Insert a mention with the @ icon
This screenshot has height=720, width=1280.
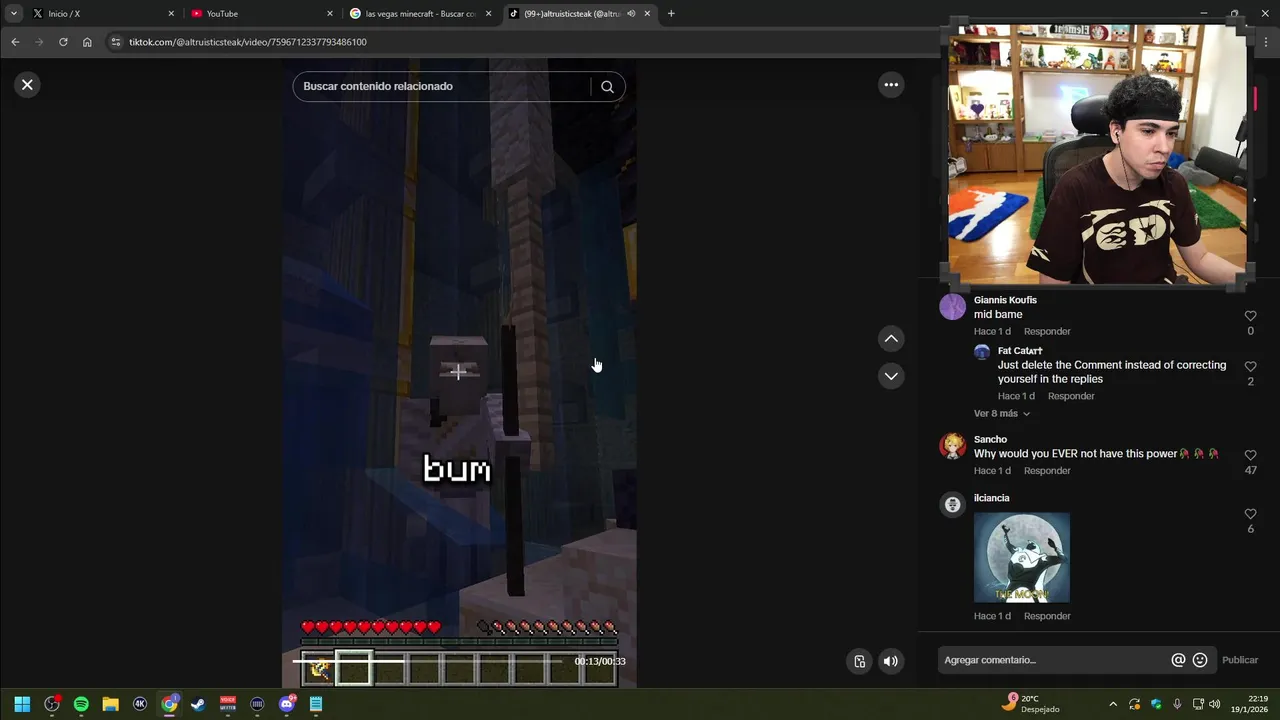(x=1178, y=660)
